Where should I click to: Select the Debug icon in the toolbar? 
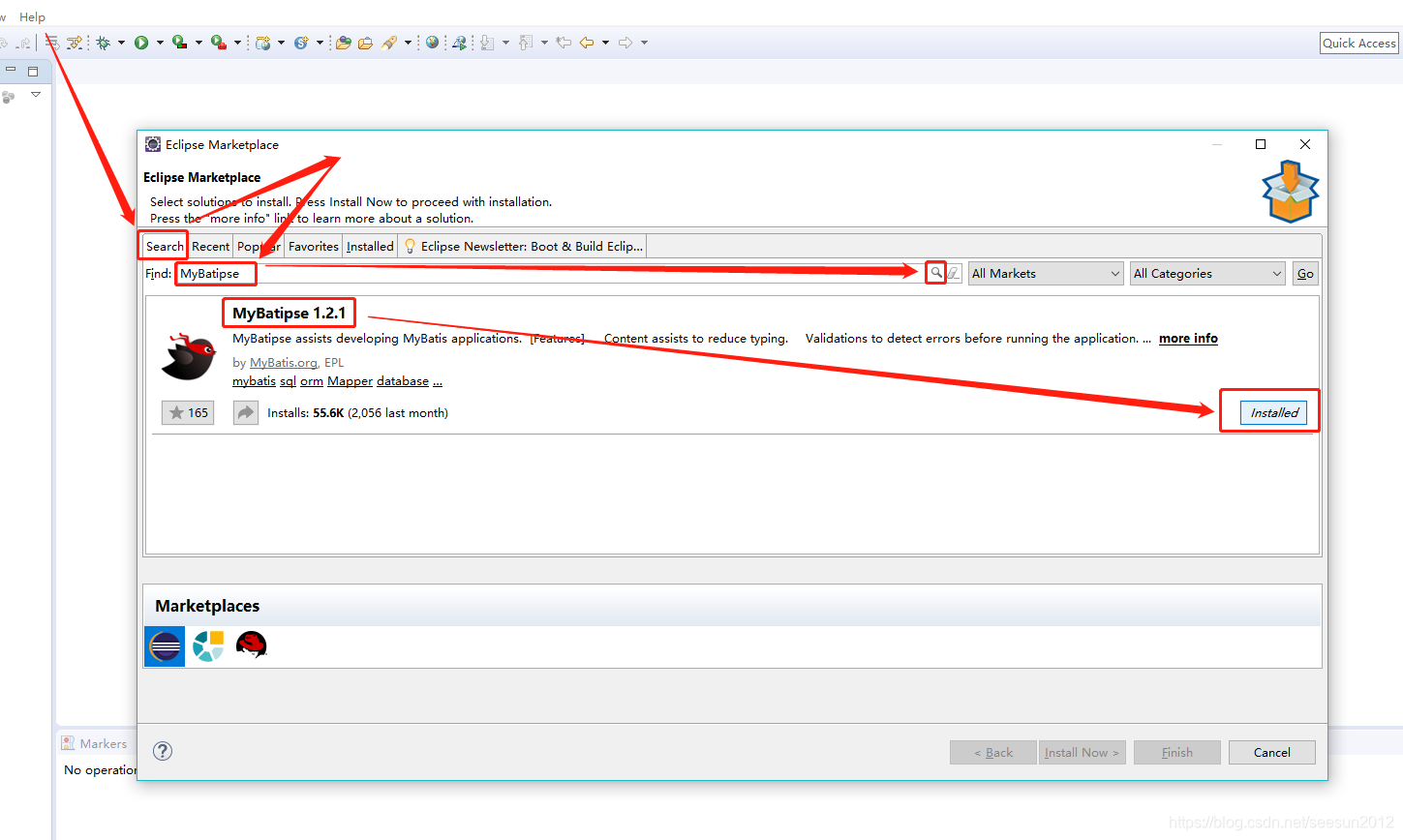tap(103, 42)
